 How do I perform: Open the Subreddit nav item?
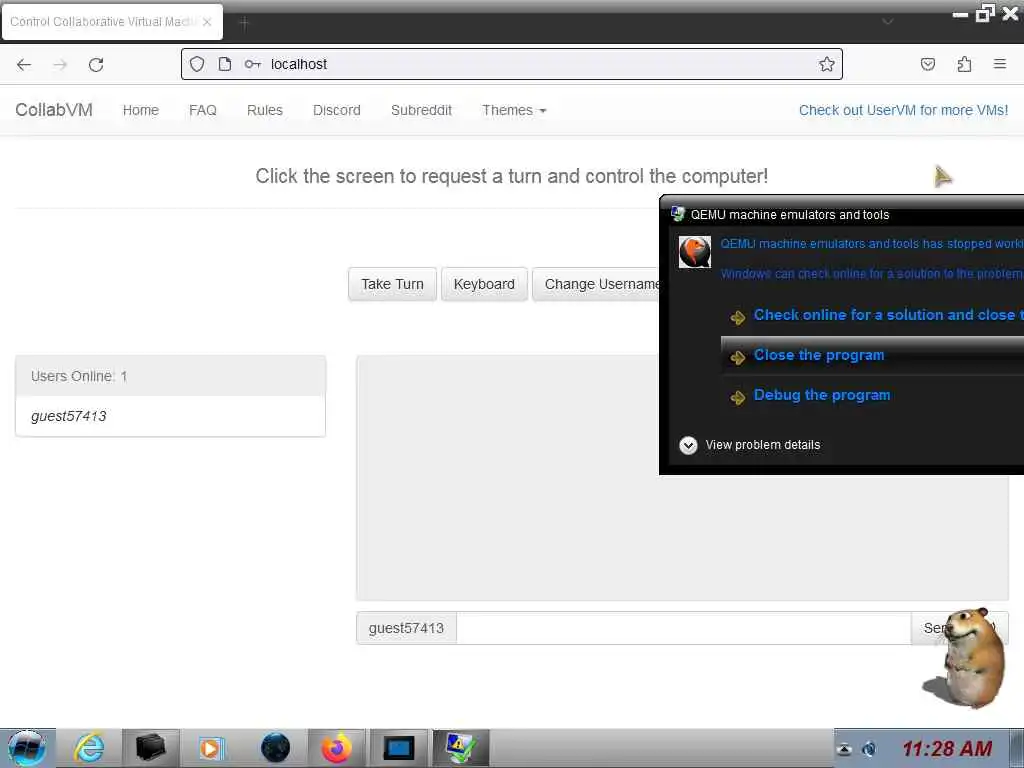[421, 110]
